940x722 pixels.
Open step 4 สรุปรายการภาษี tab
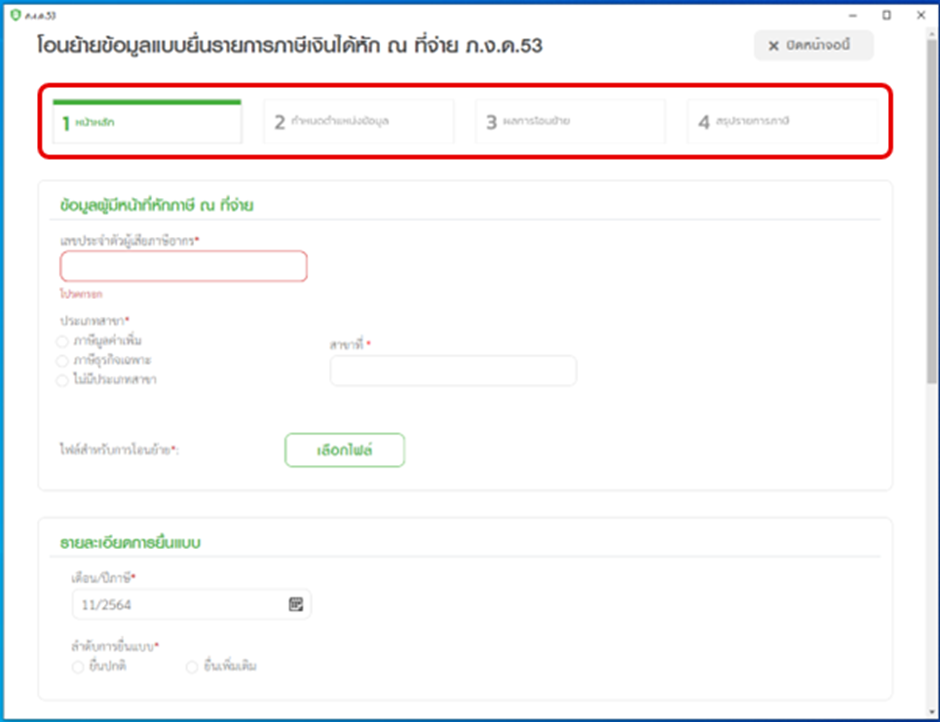click(x=781, y=122)
